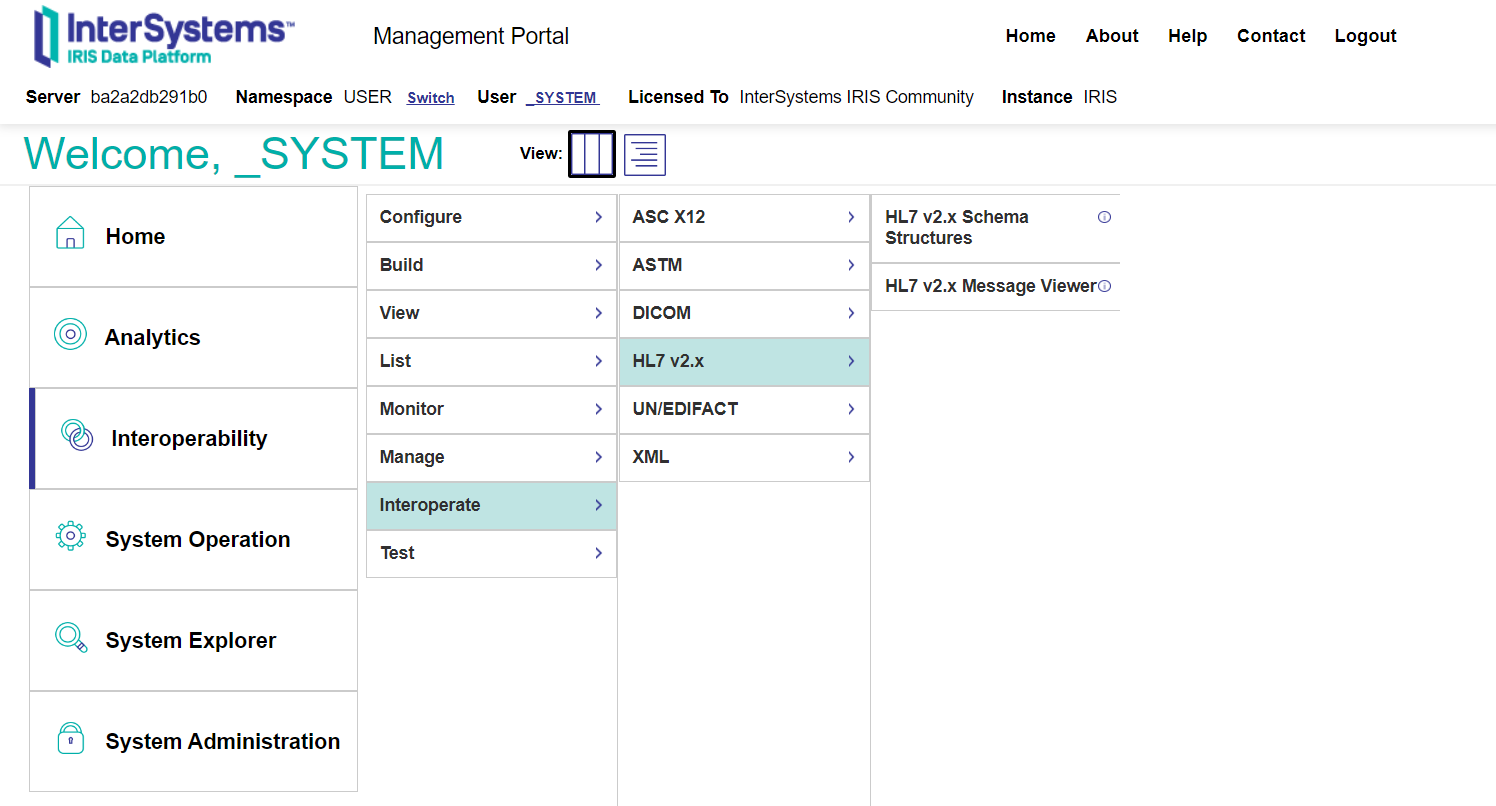Click the InterSystems IRIS Data Platform logo
This screenshot has width=1496, height=806.
164,36
